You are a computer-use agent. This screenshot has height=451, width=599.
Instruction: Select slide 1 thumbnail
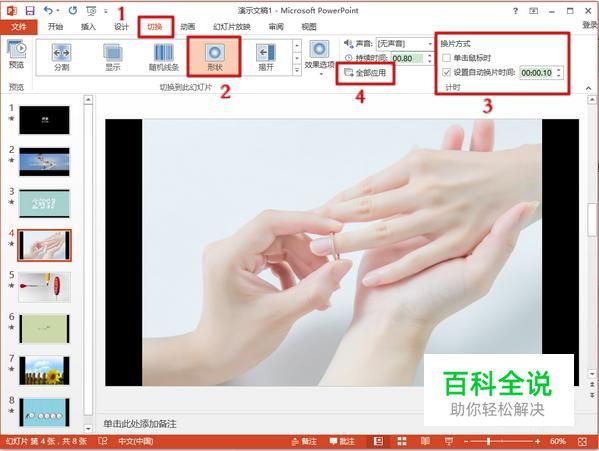point(44,120)
